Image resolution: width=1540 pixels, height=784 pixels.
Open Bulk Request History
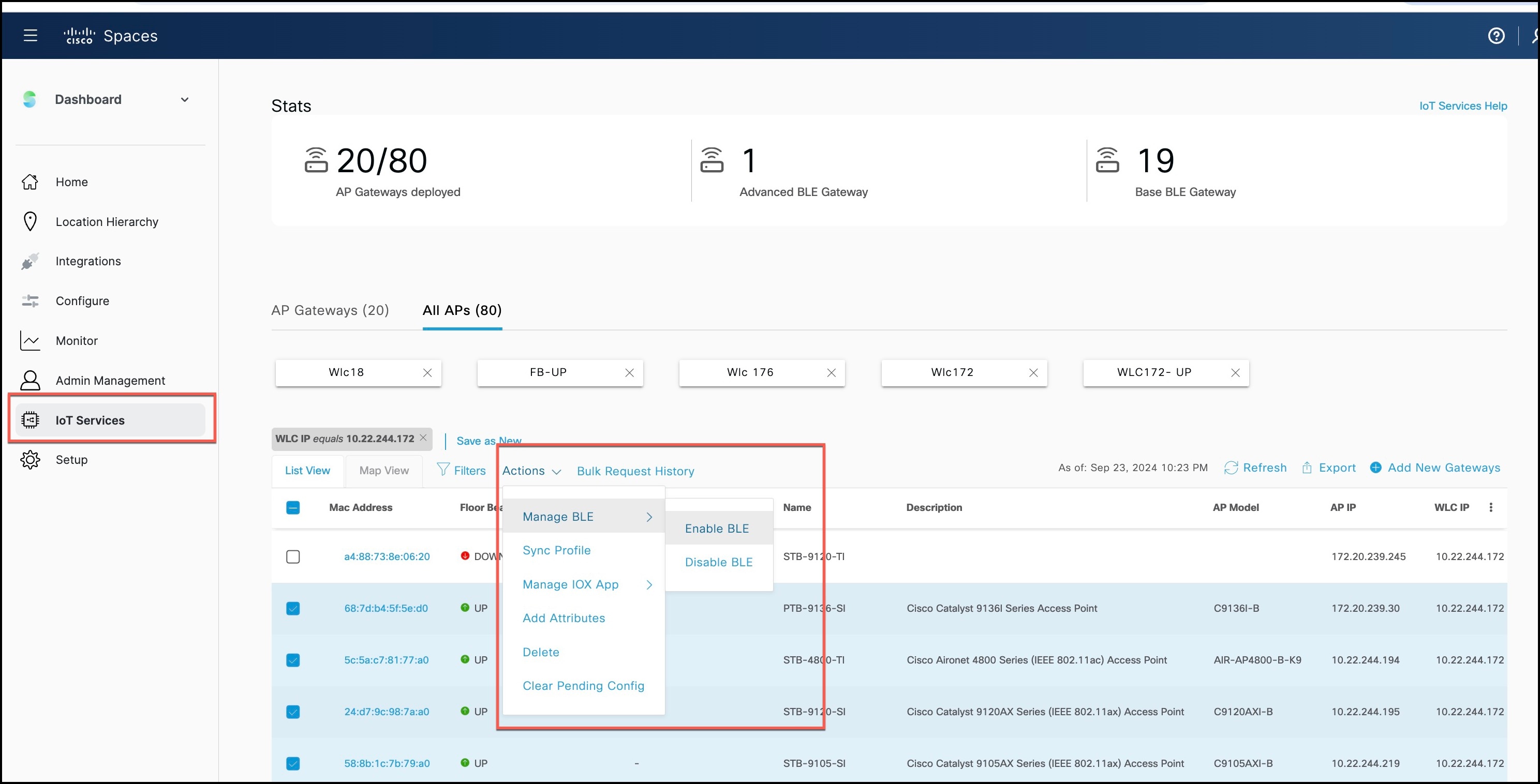(x=635, y=472)
